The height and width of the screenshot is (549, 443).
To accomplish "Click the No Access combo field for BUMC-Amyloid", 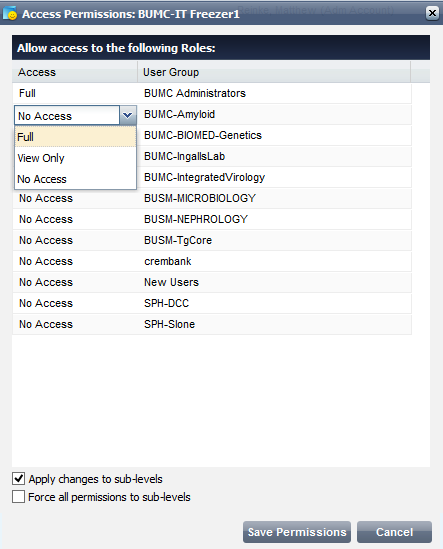I will (x=67, y=115).
